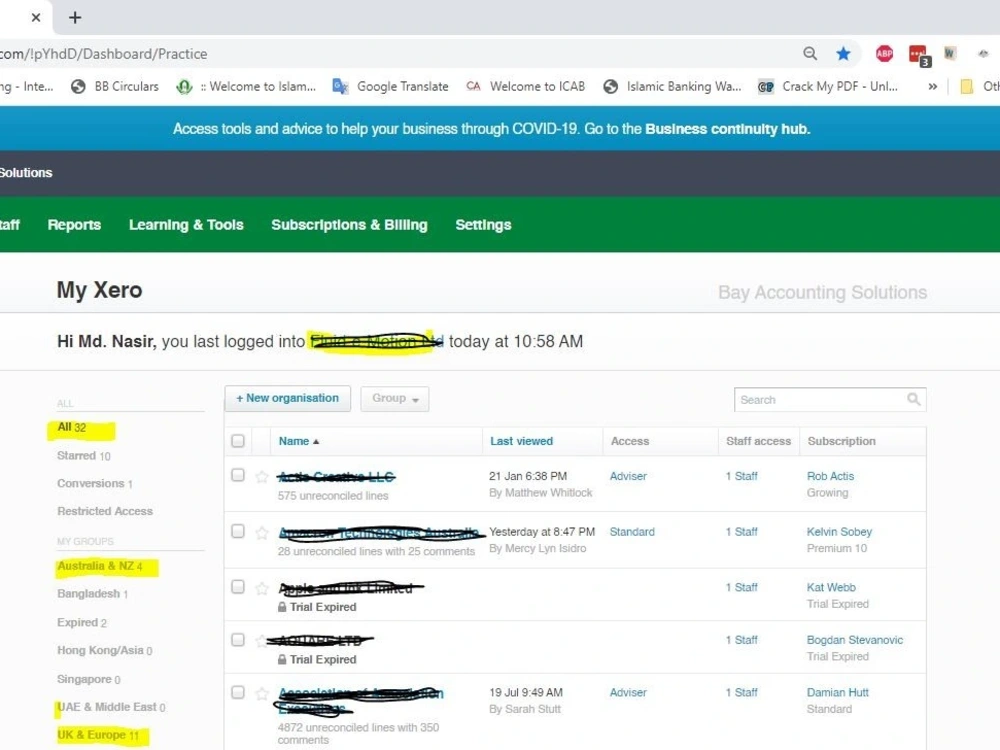This screenshot has height=750, width=1000.
Task: Filter by Conversions 1
Action: (x=94, y=483)
